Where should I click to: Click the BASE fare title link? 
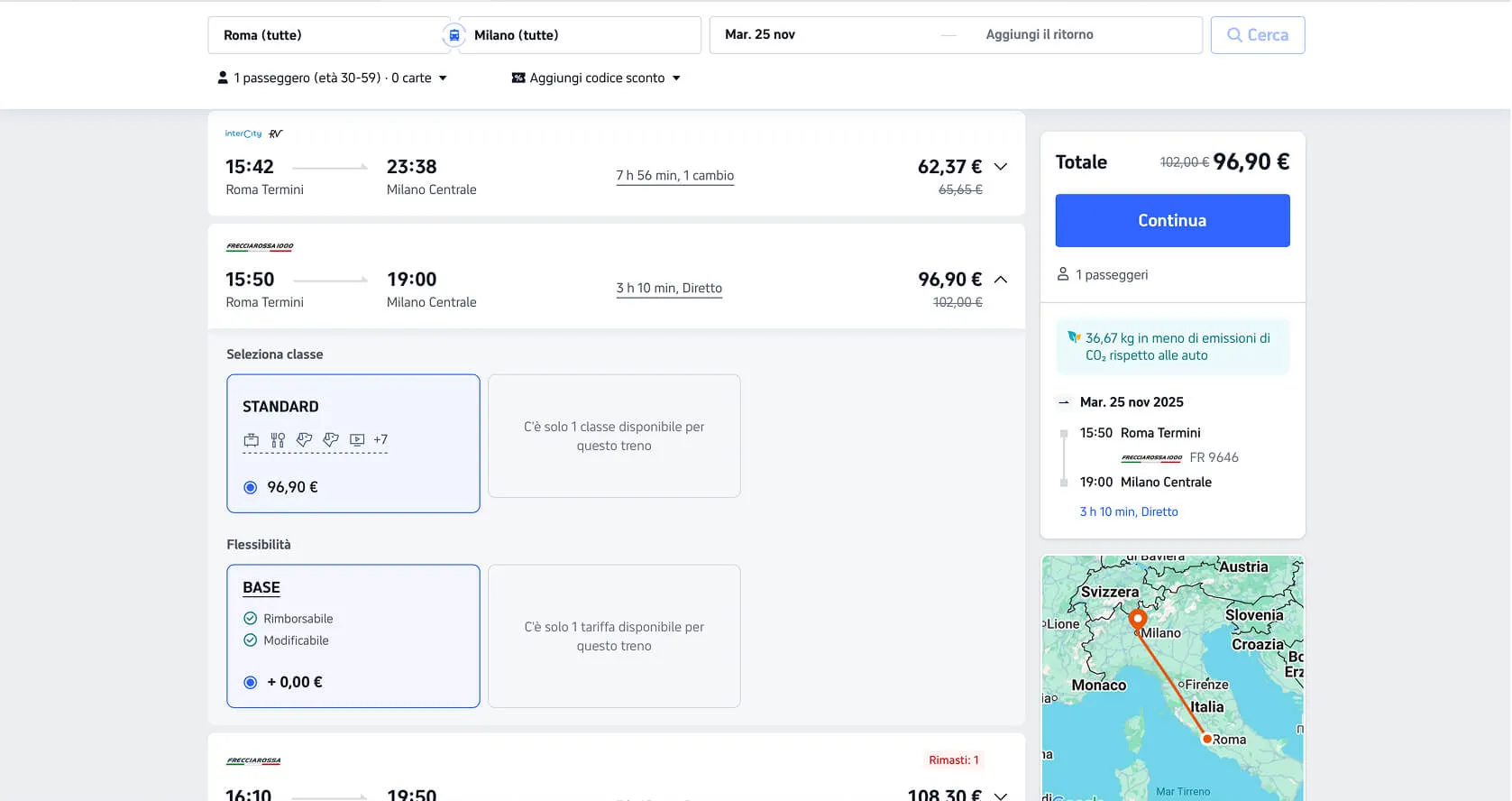[261, 587]
